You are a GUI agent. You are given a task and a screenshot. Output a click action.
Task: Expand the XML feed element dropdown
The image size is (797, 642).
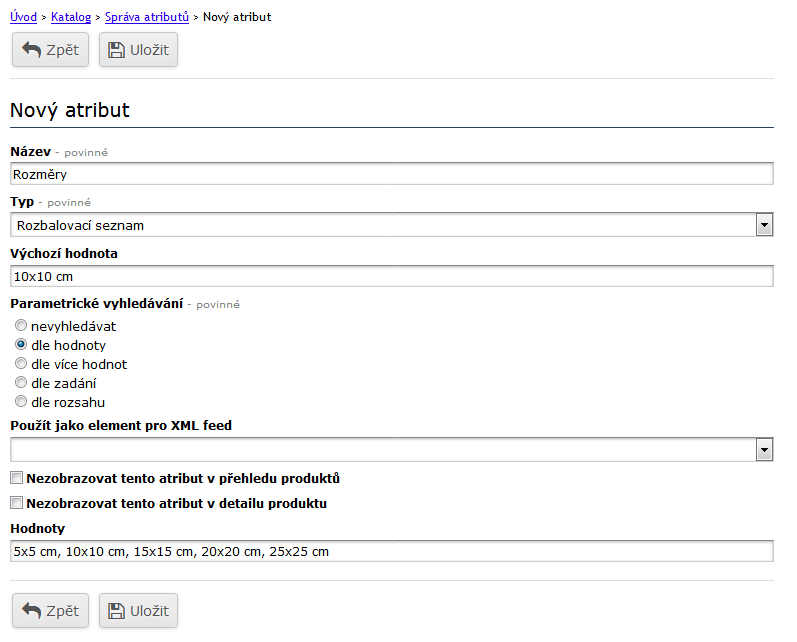tap(765, 450)
